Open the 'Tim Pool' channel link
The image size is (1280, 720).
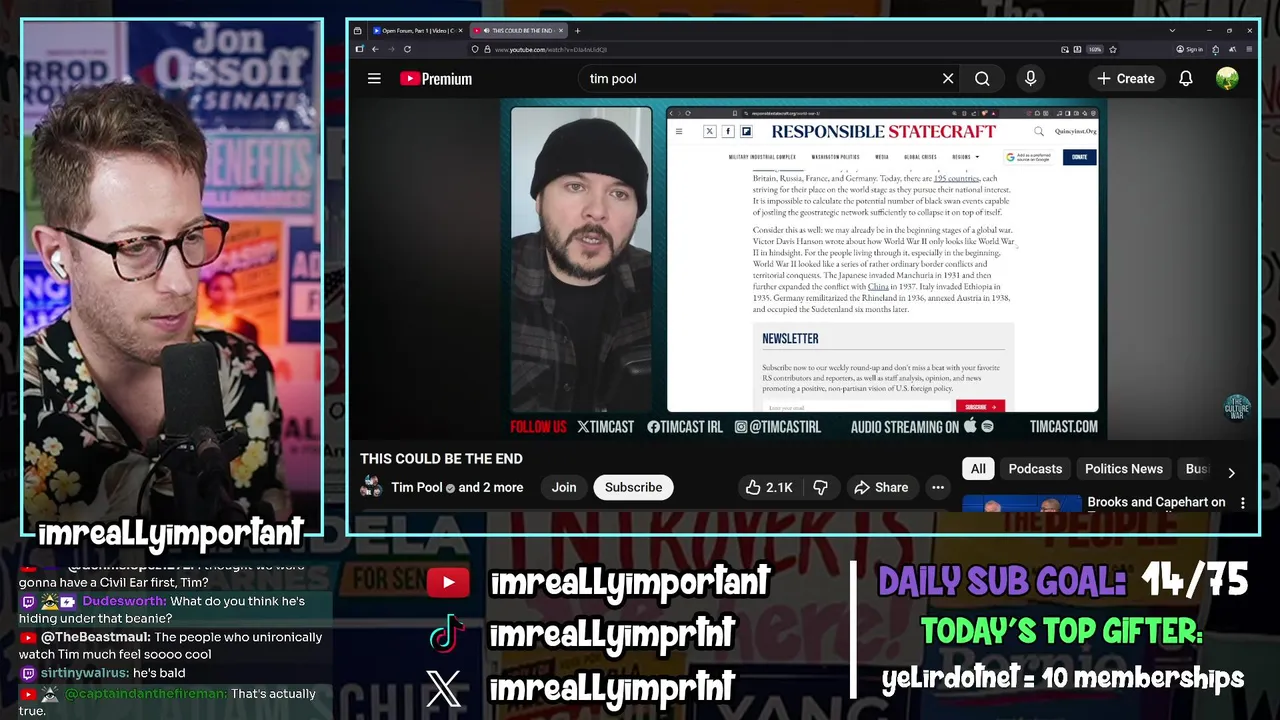417,487
